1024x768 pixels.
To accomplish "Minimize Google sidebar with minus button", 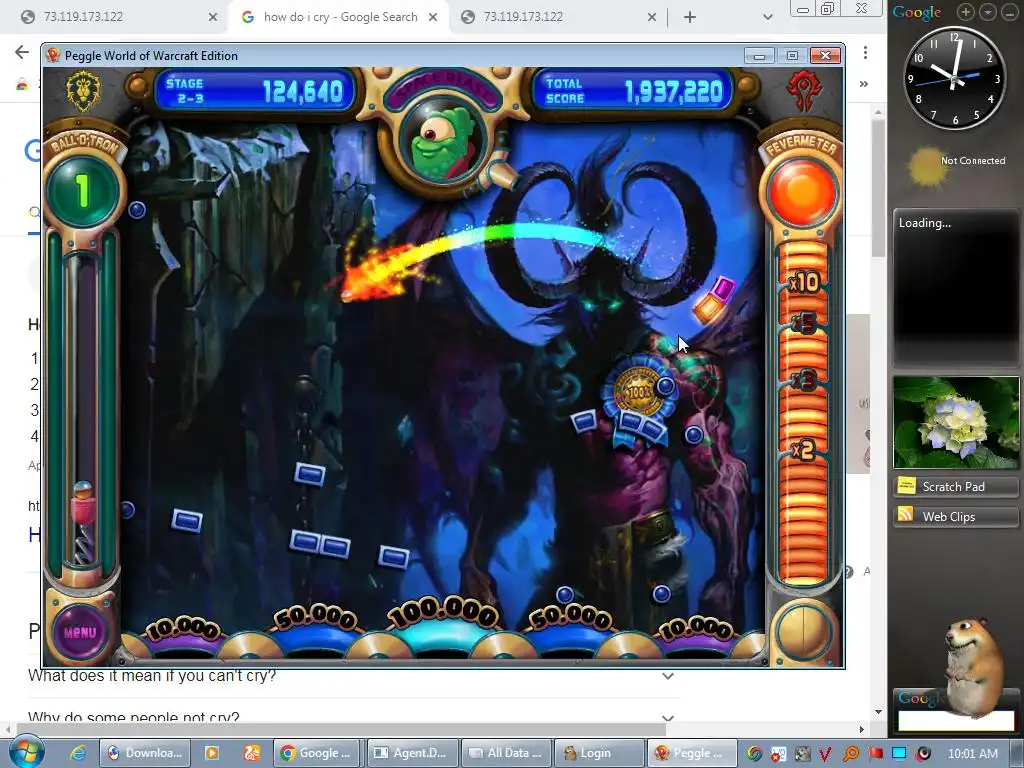I will pos(1010,12).
